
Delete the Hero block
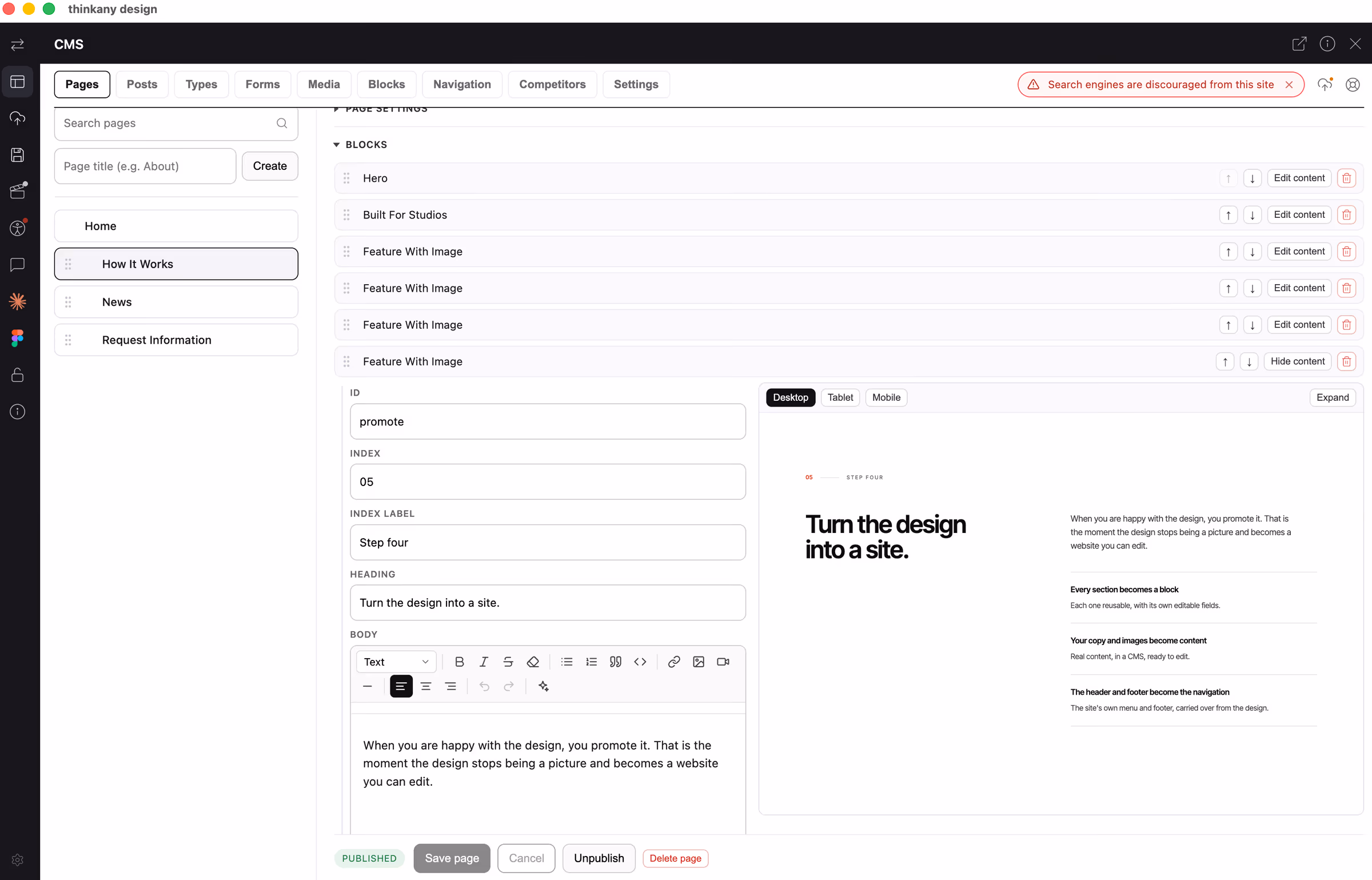pyautogui.click(x=1347, y=178)
